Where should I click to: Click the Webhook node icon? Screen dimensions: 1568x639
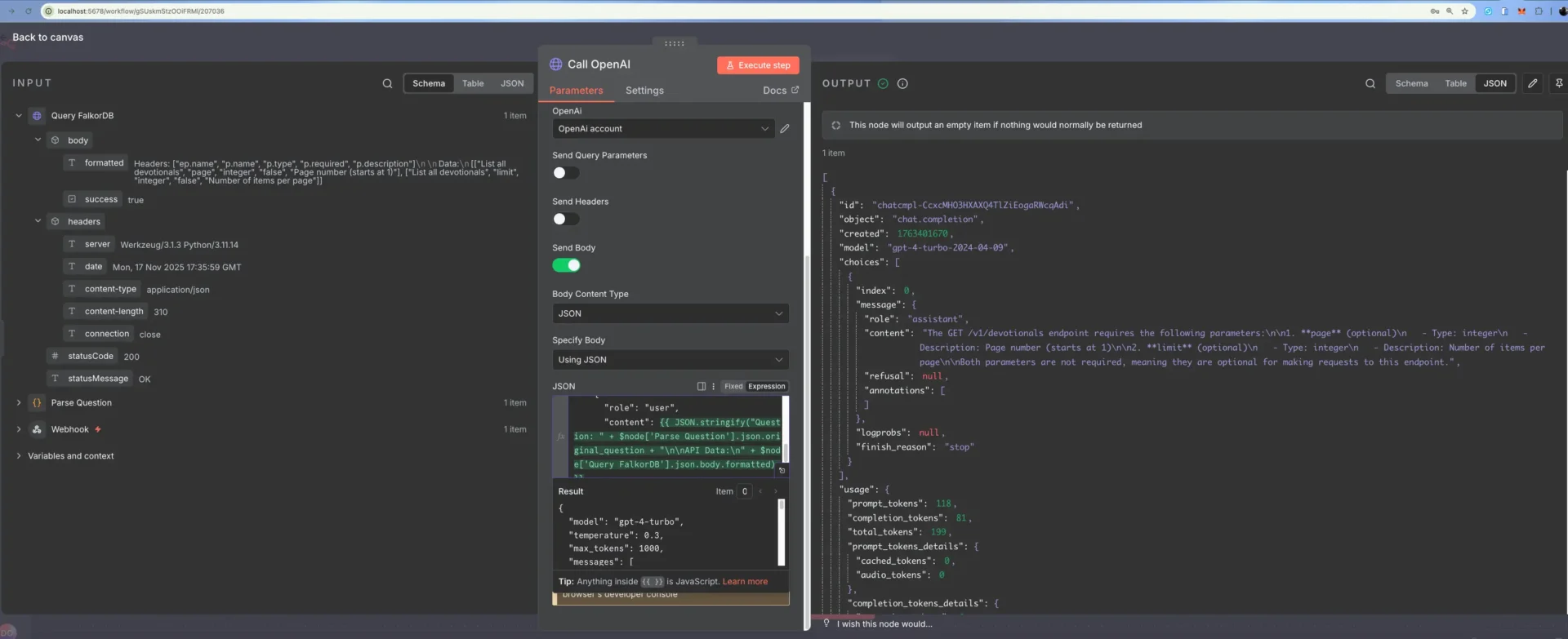(x=37, y=429)
